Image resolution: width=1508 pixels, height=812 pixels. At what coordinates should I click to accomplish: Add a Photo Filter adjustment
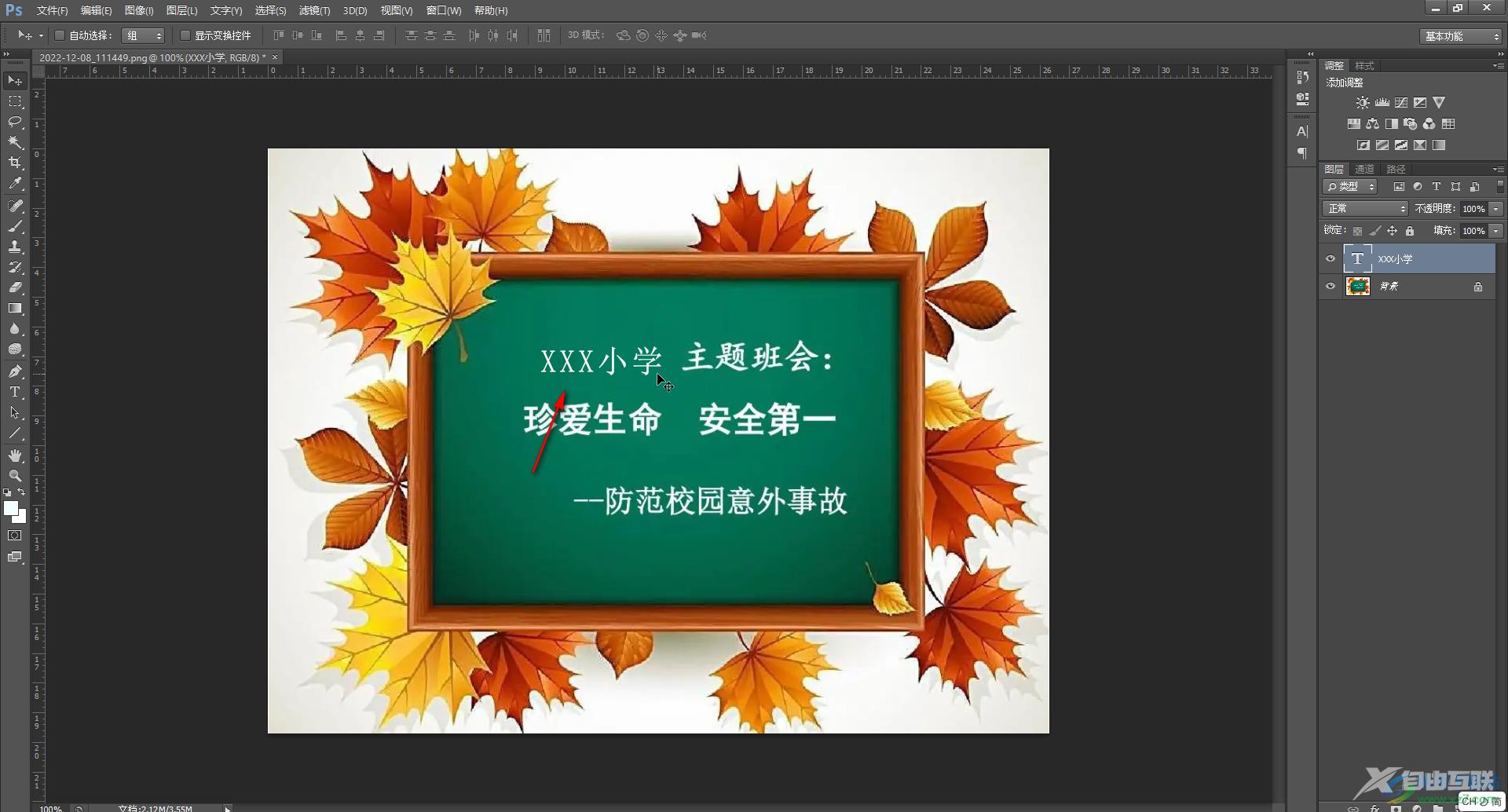(x=1410, y=124)
